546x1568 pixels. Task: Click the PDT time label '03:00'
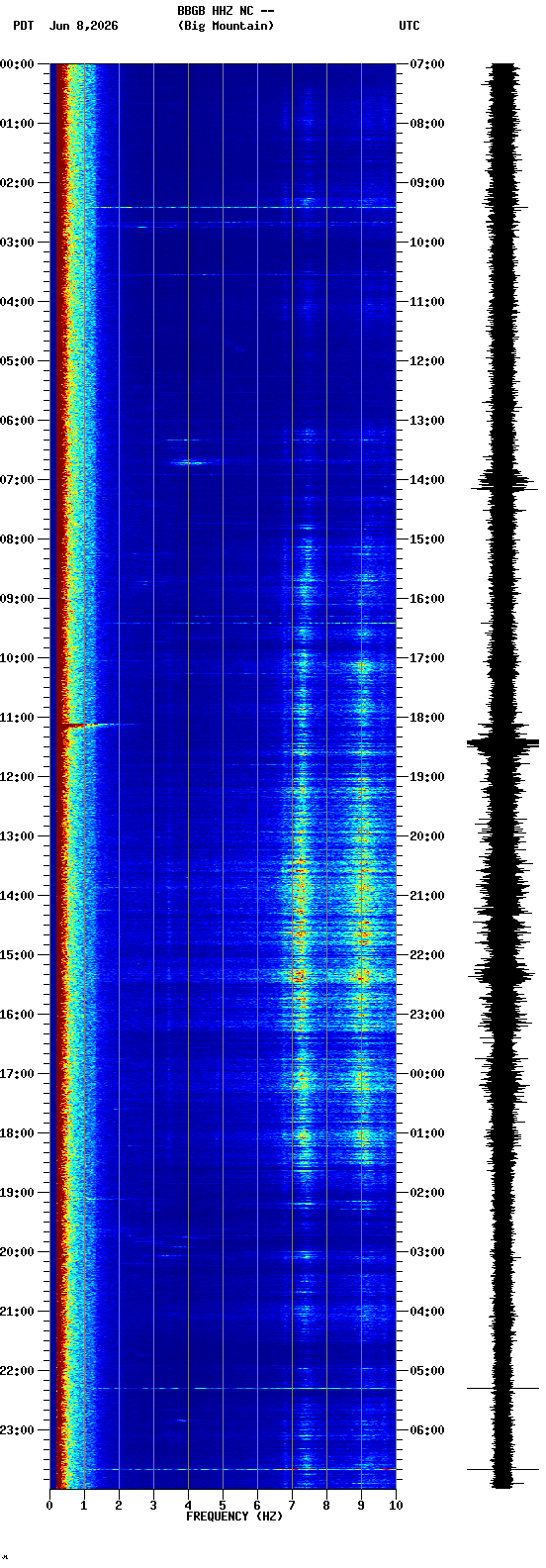tap(17, 243)
